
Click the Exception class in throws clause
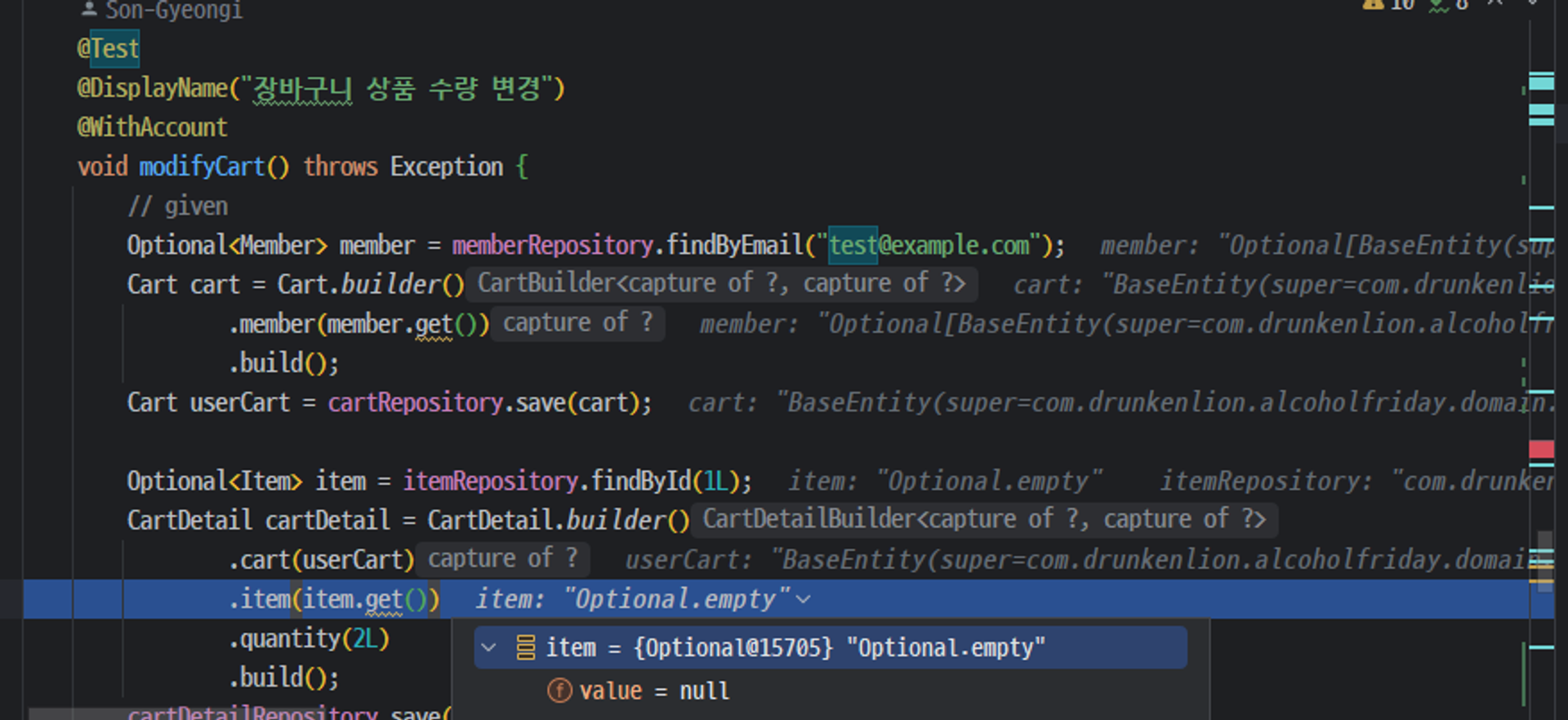[x=447, y=167]
